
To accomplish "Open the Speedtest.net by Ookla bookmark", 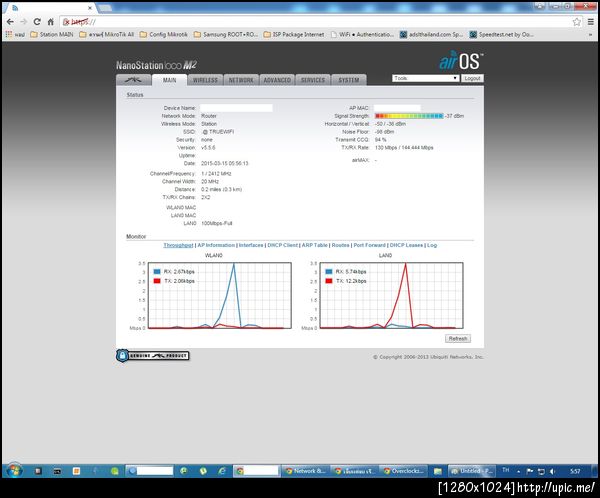I will (x=501, y=34).
